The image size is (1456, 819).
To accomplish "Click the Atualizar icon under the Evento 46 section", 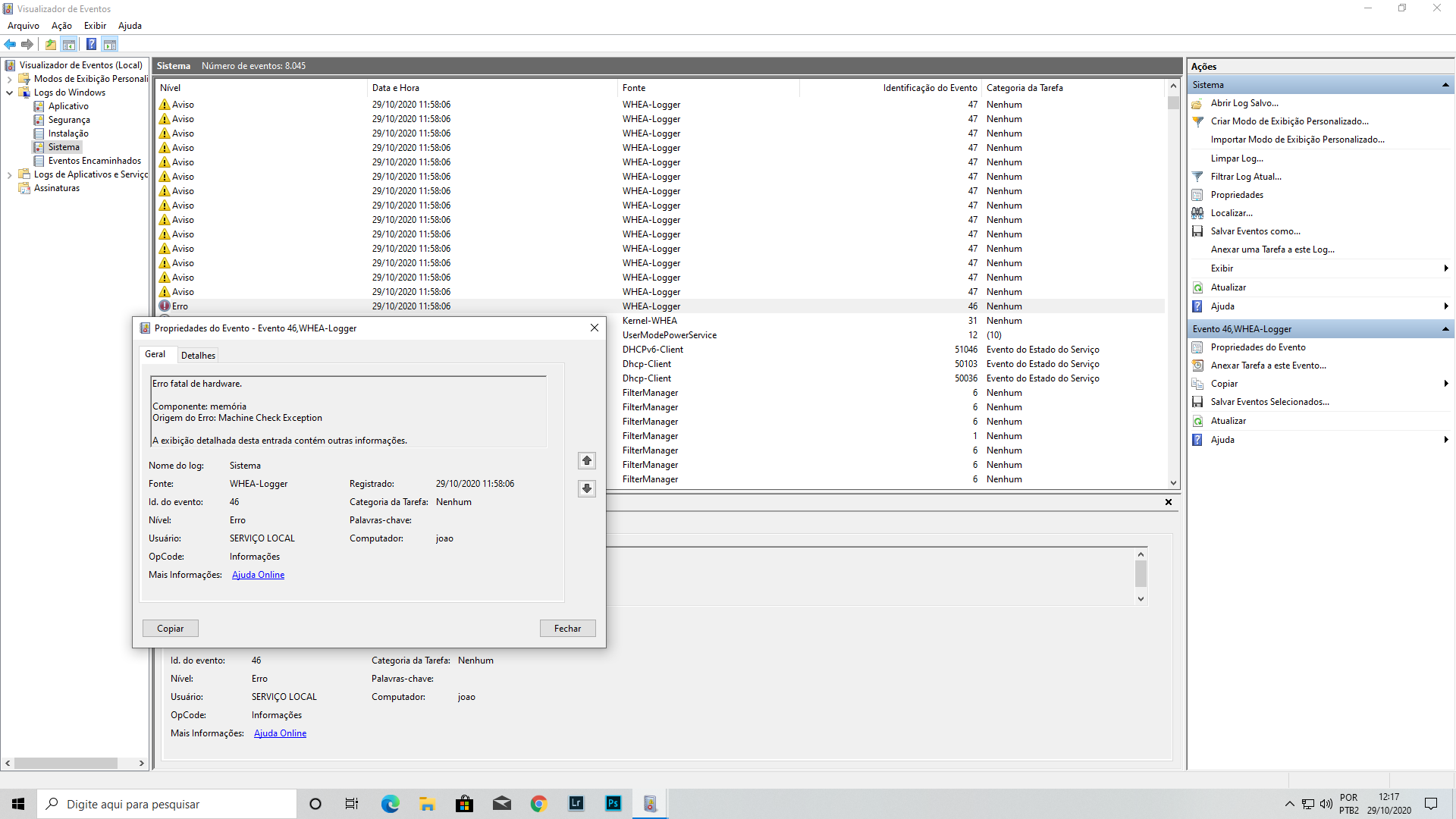I will click(x=1197, y=421).
